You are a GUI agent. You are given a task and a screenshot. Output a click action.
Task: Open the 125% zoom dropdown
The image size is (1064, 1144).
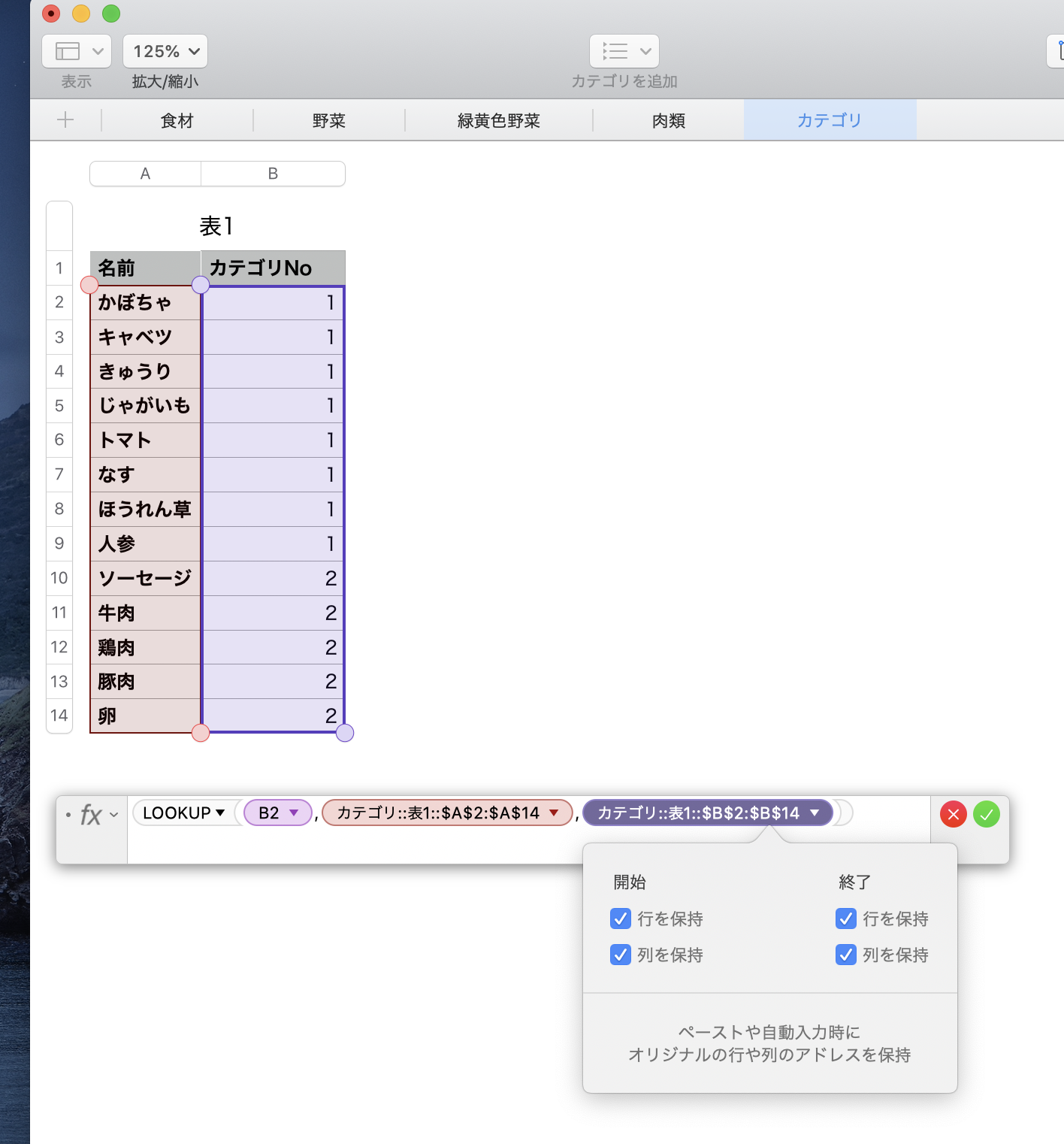(x=165, y=52)
